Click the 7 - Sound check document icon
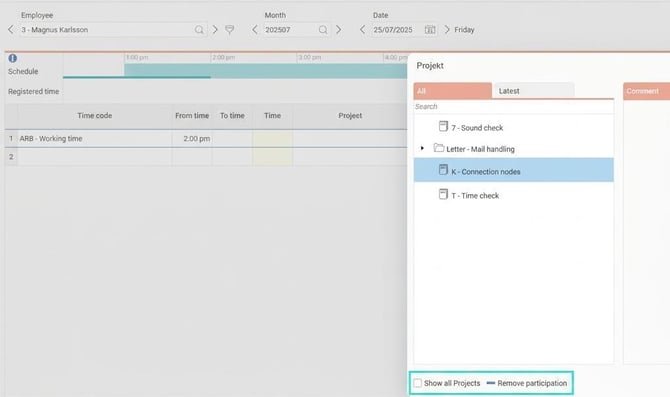Screen dimensions: 670x397 (x=443, y=126)
